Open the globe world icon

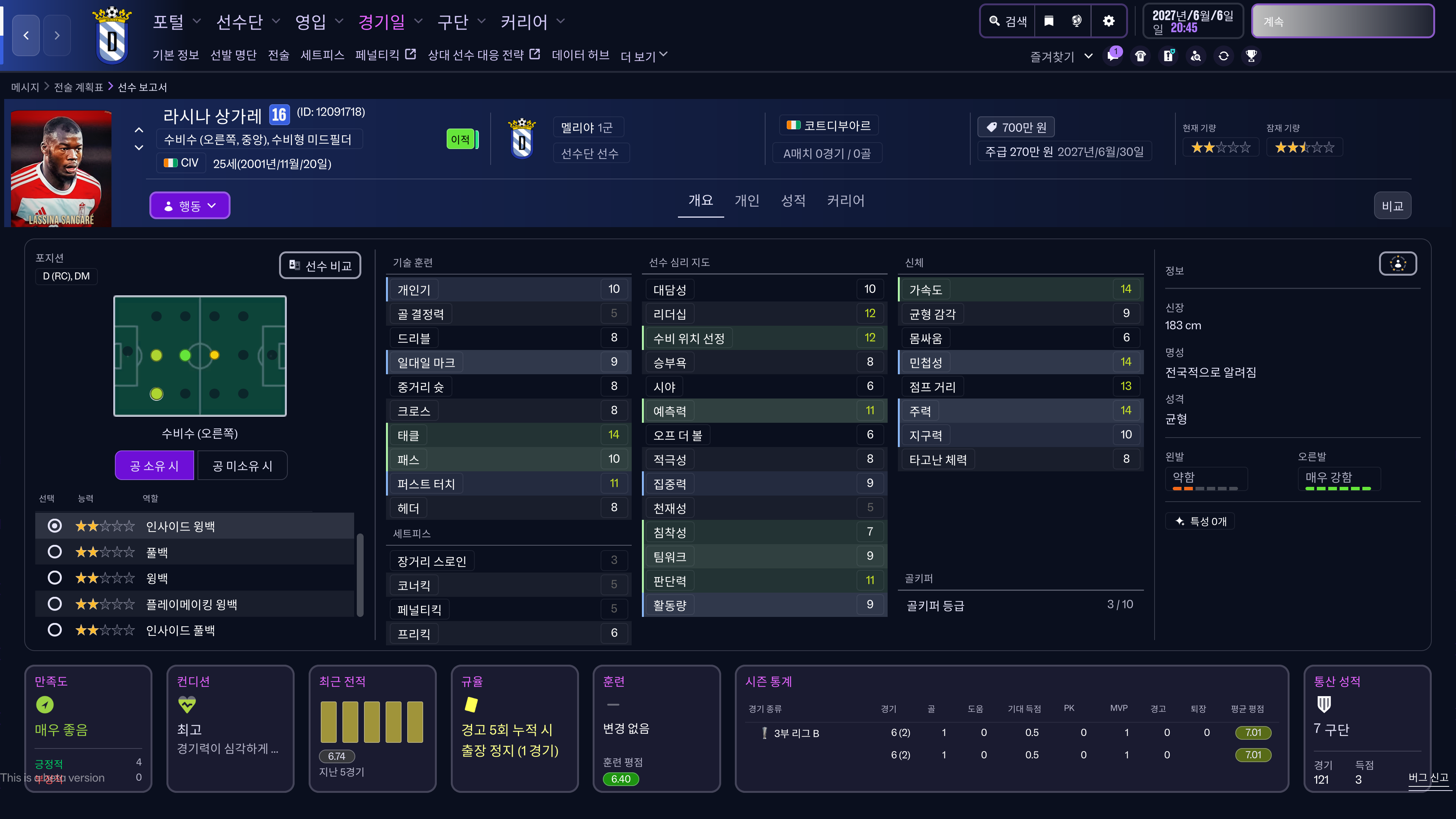(1077, 22)
